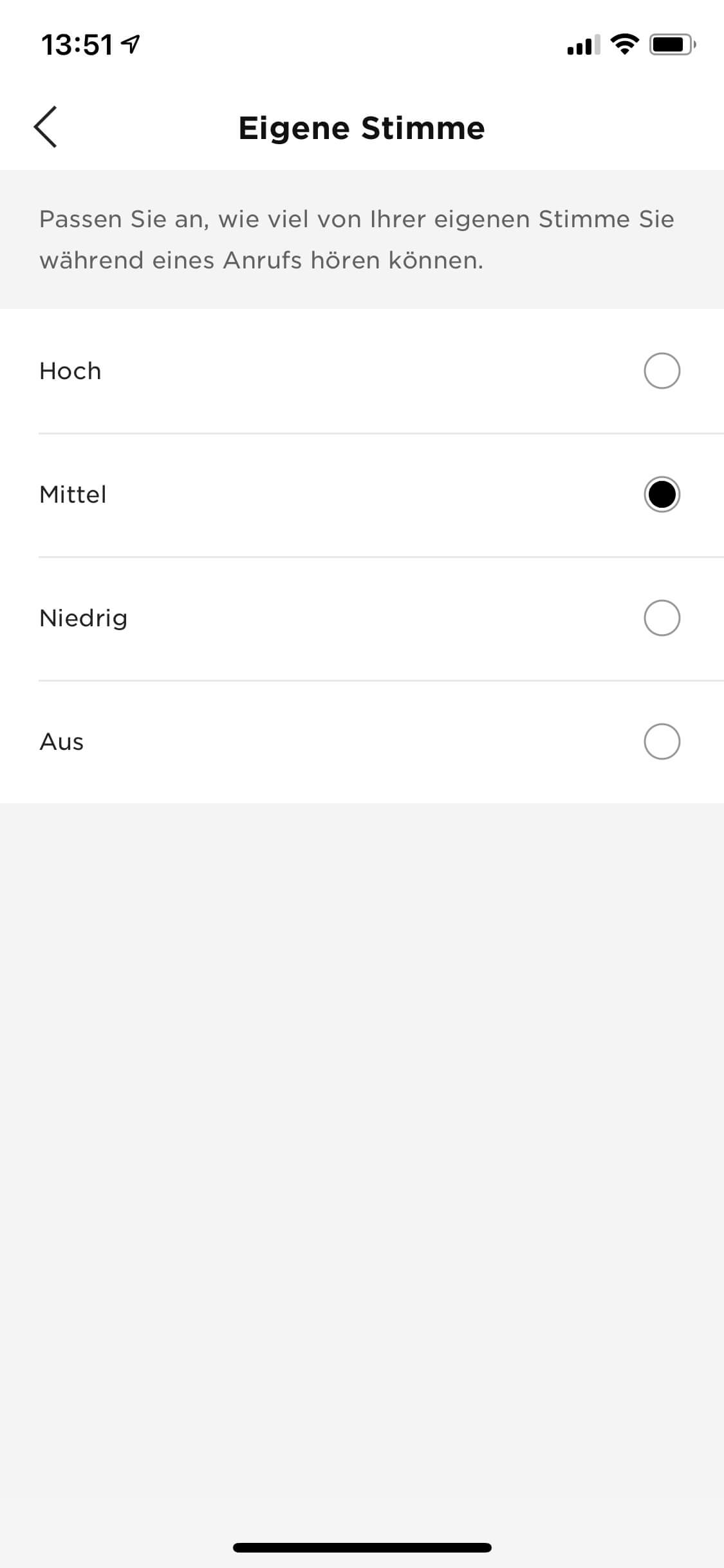Tap the location arrow in status bar
The image size is (724, 1568).
pos(131,44)
